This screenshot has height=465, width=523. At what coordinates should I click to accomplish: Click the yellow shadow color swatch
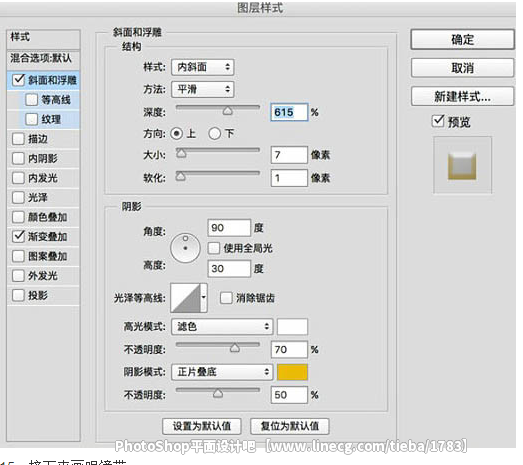[292, 372]
